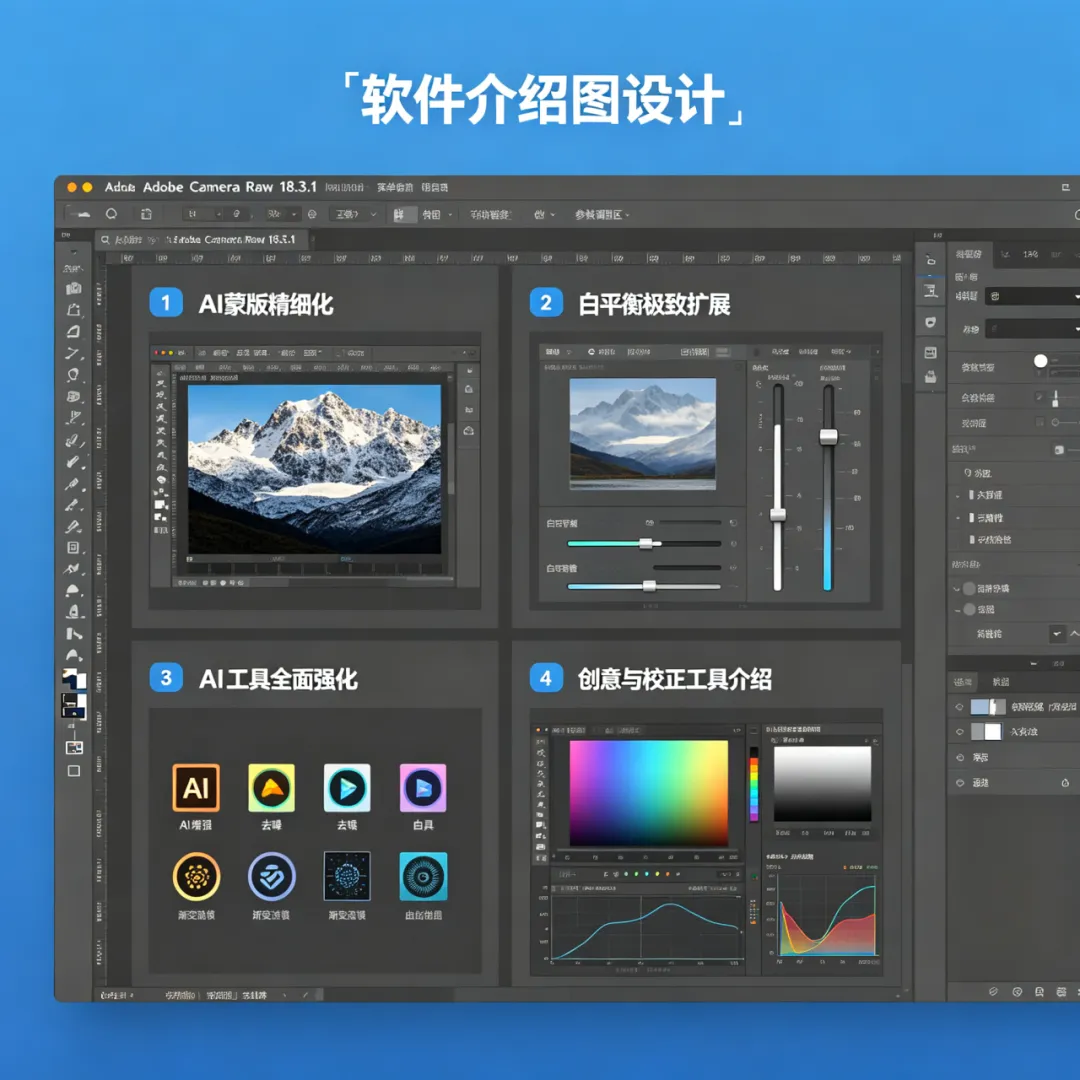Toggle visibility of the blue-thumbnail layer

point(959,707)
